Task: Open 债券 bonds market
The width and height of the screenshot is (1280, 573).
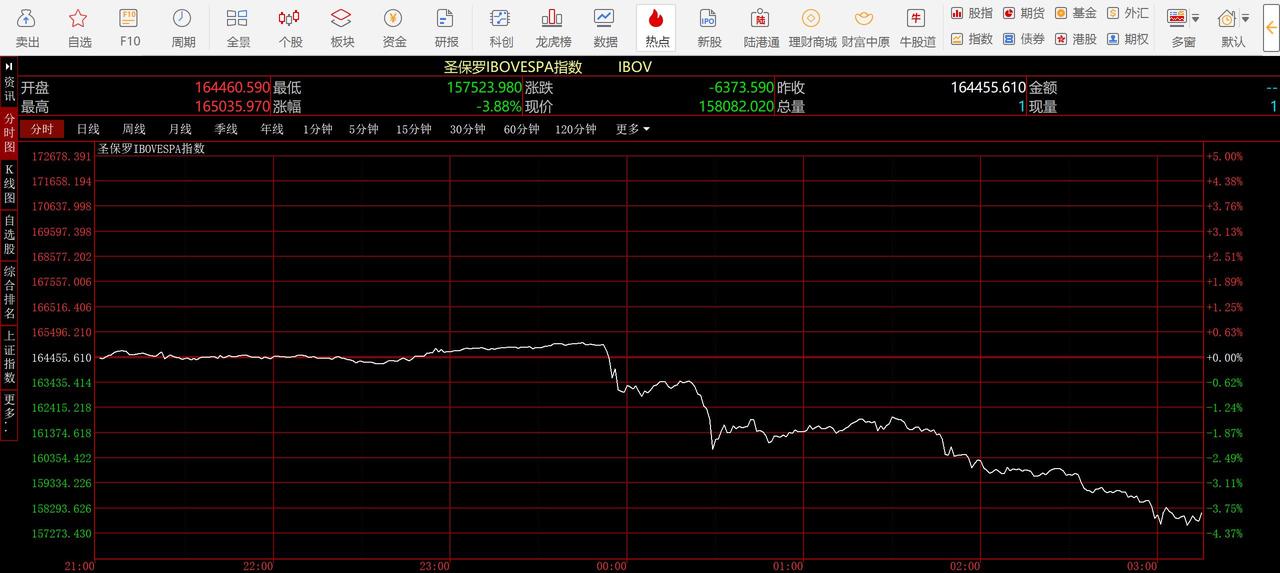Action: click(x=1024, y=39)
